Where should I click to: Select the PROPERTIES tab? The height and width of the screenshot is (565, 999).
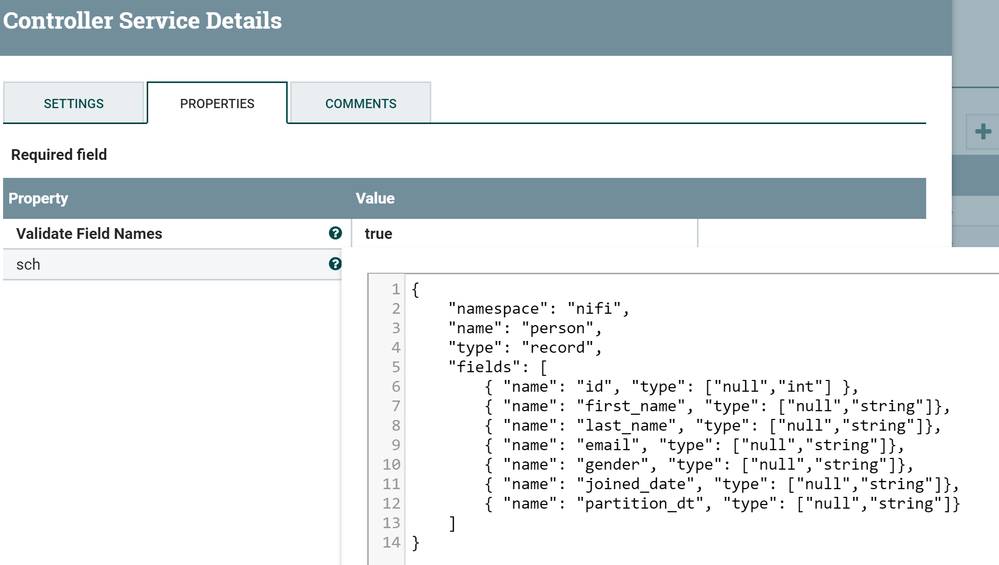coord(217,103)
